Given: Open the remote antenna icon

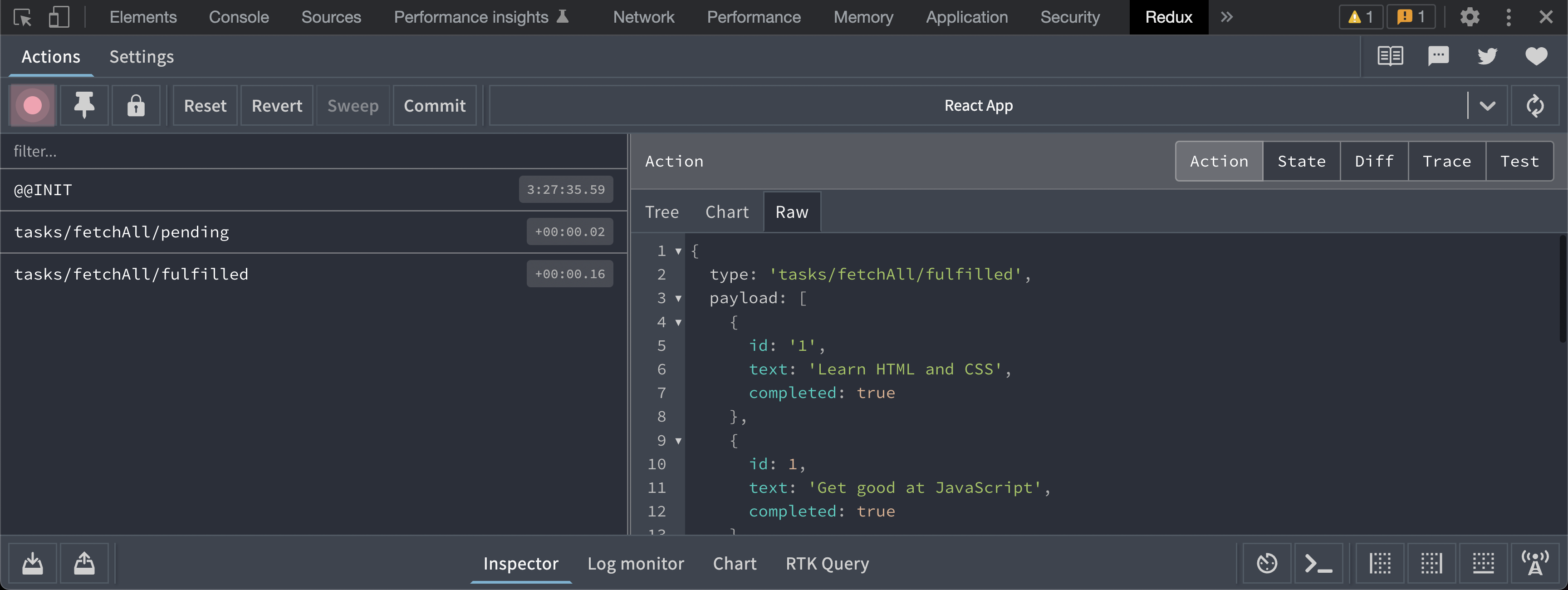Looking at the screenshot, I should coord(1534,563).
